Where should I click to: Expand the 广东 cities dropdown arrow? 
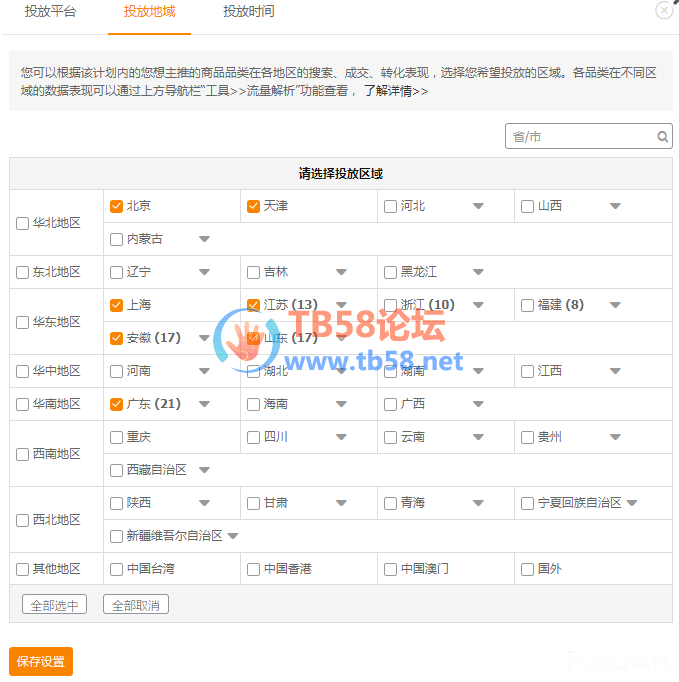[x=204, y=404]
